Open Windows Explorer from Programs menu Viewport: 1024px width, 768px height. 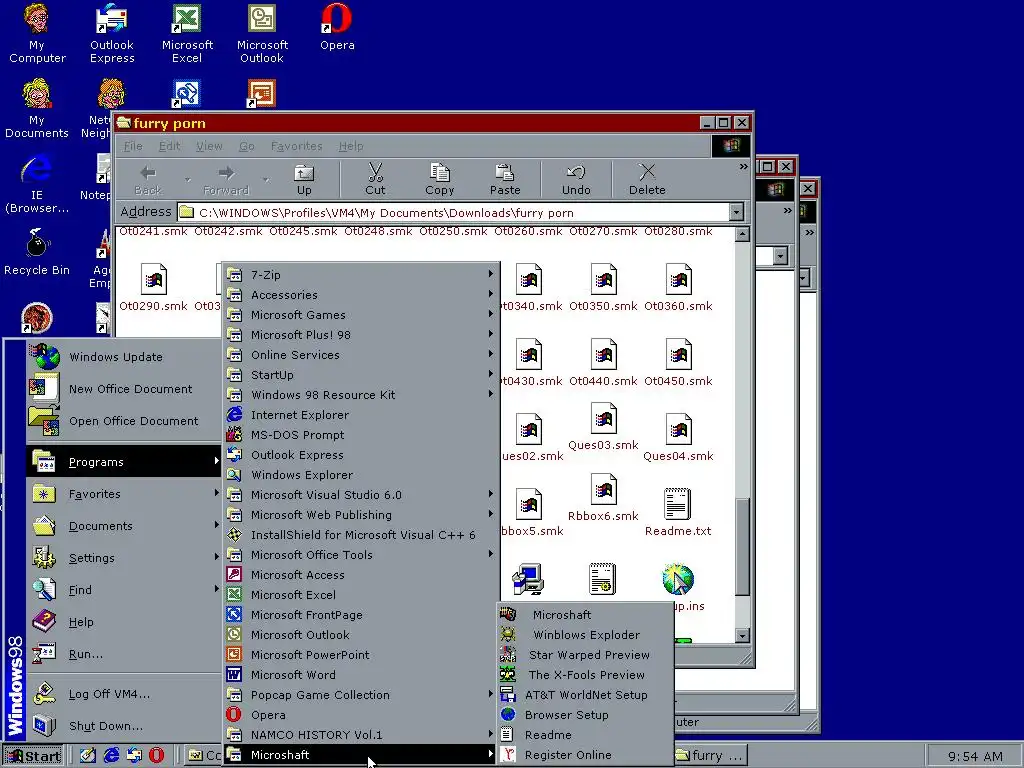[x=361, y=475]
